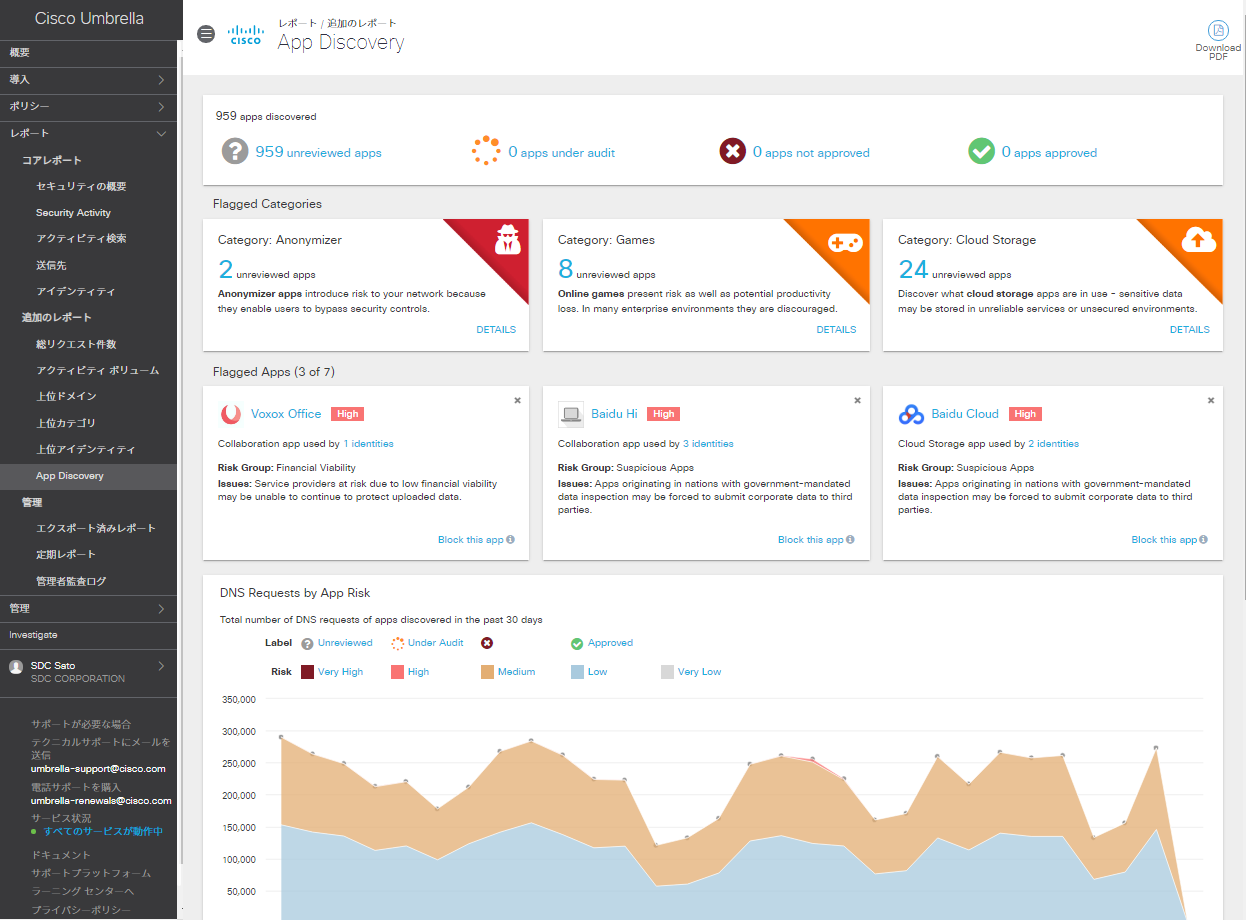Click the unreviewed apps question mark icon
Image resolution: width=1246 pixels, height=920 pixels.
[235, 152]
